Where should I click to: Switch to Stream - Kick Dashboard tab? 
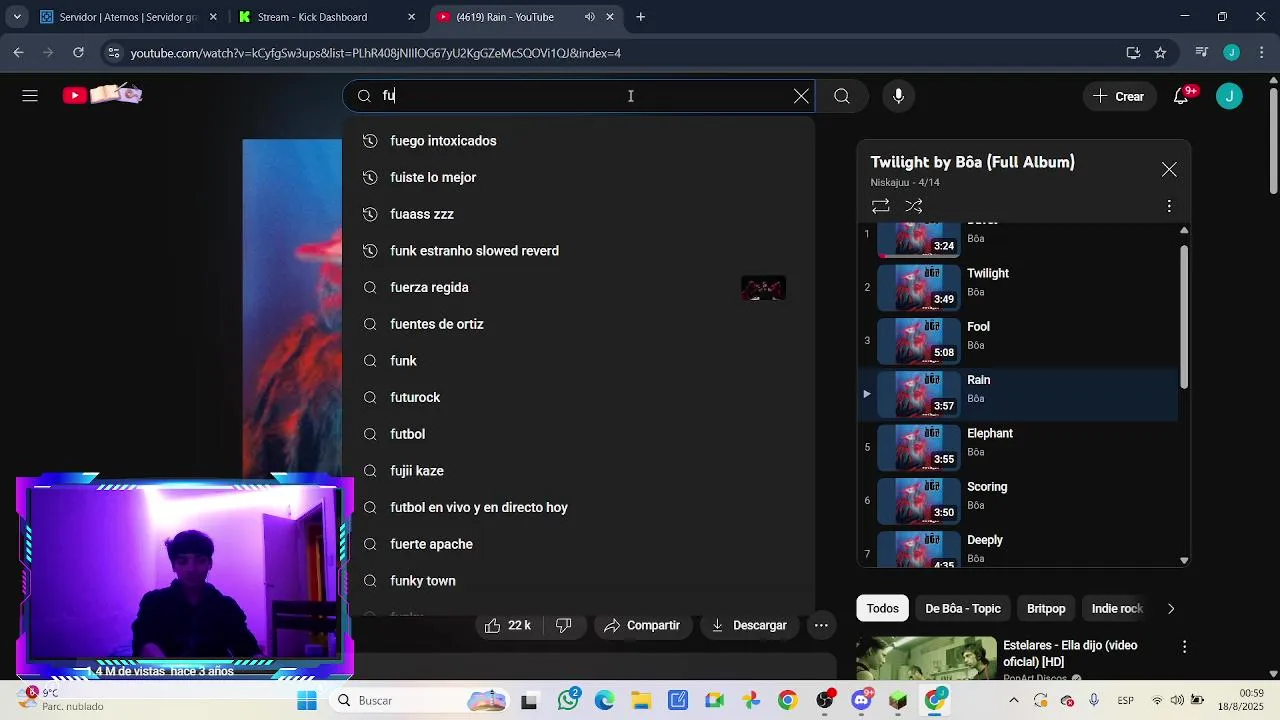(326, 17)
